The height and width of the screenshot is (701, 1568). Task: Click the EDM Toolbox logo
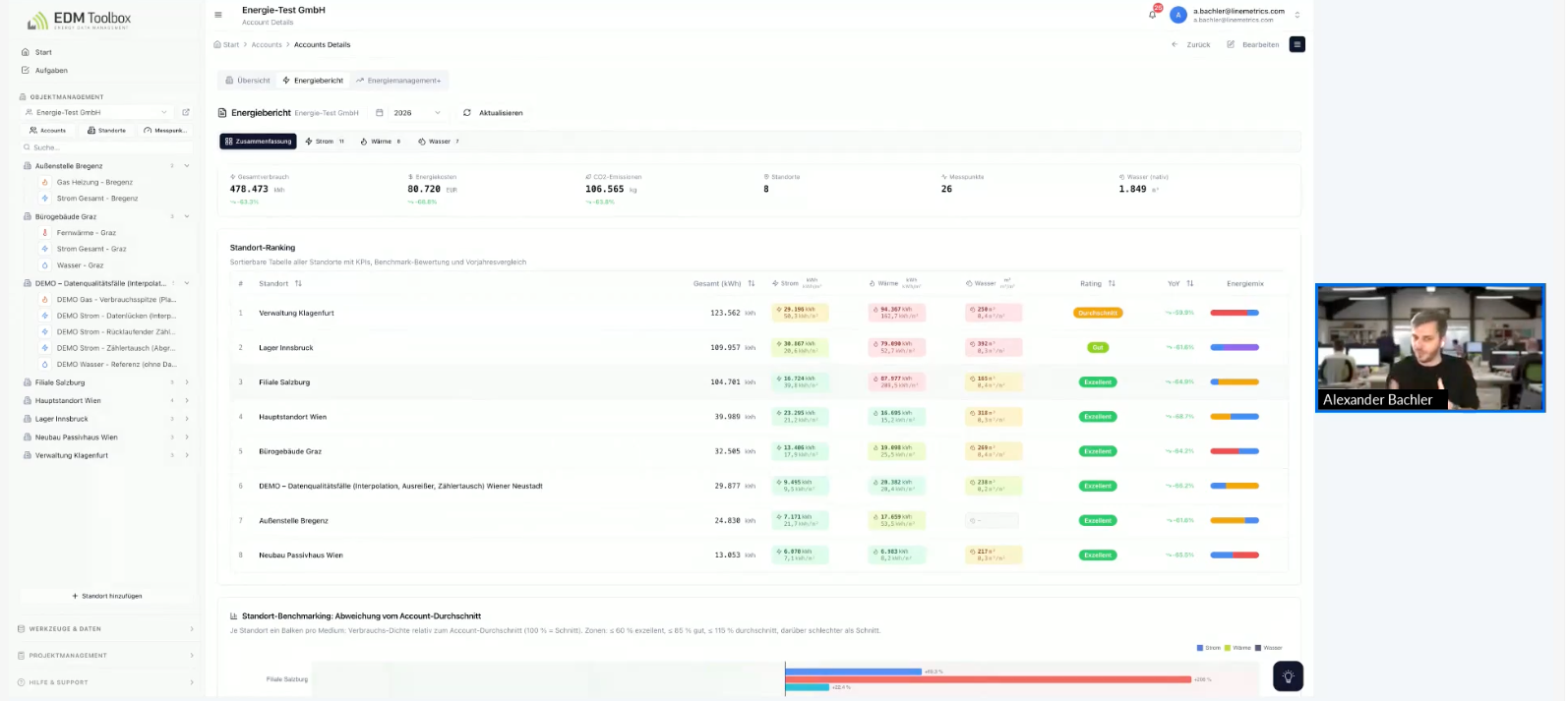(79, 20)
